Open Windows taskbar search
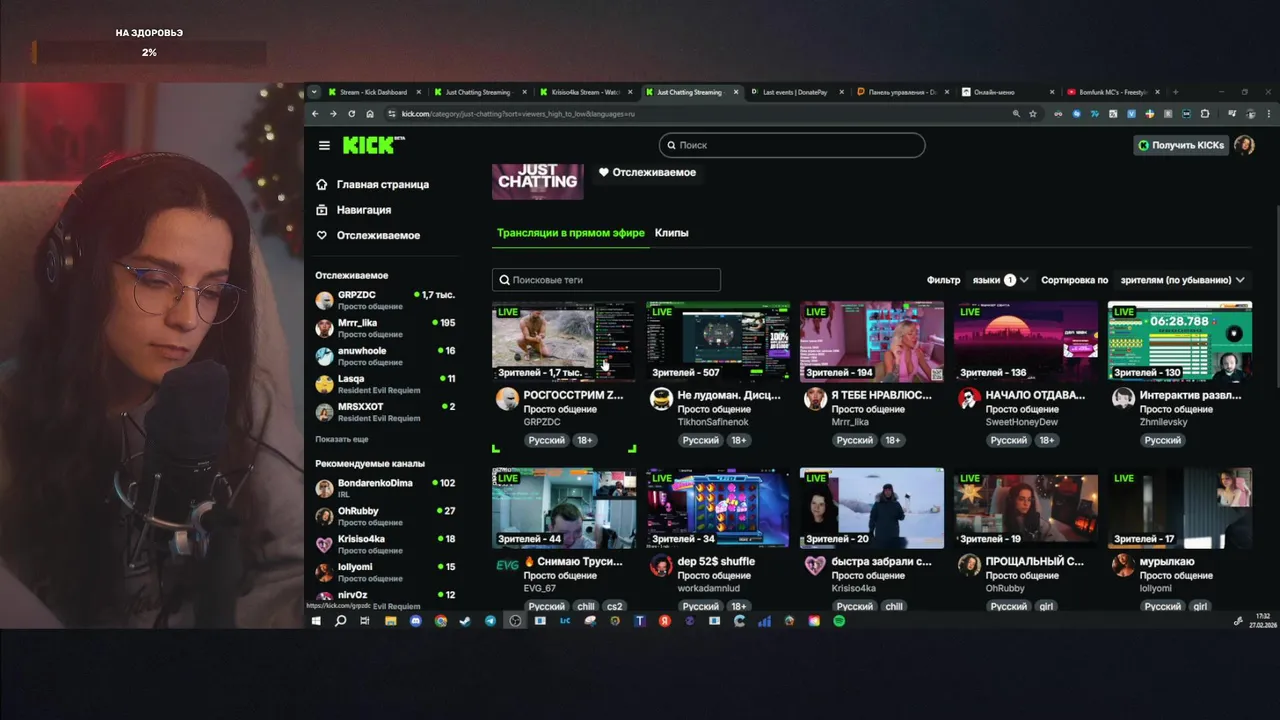1280x720 pixels. (x=340, y=621)
